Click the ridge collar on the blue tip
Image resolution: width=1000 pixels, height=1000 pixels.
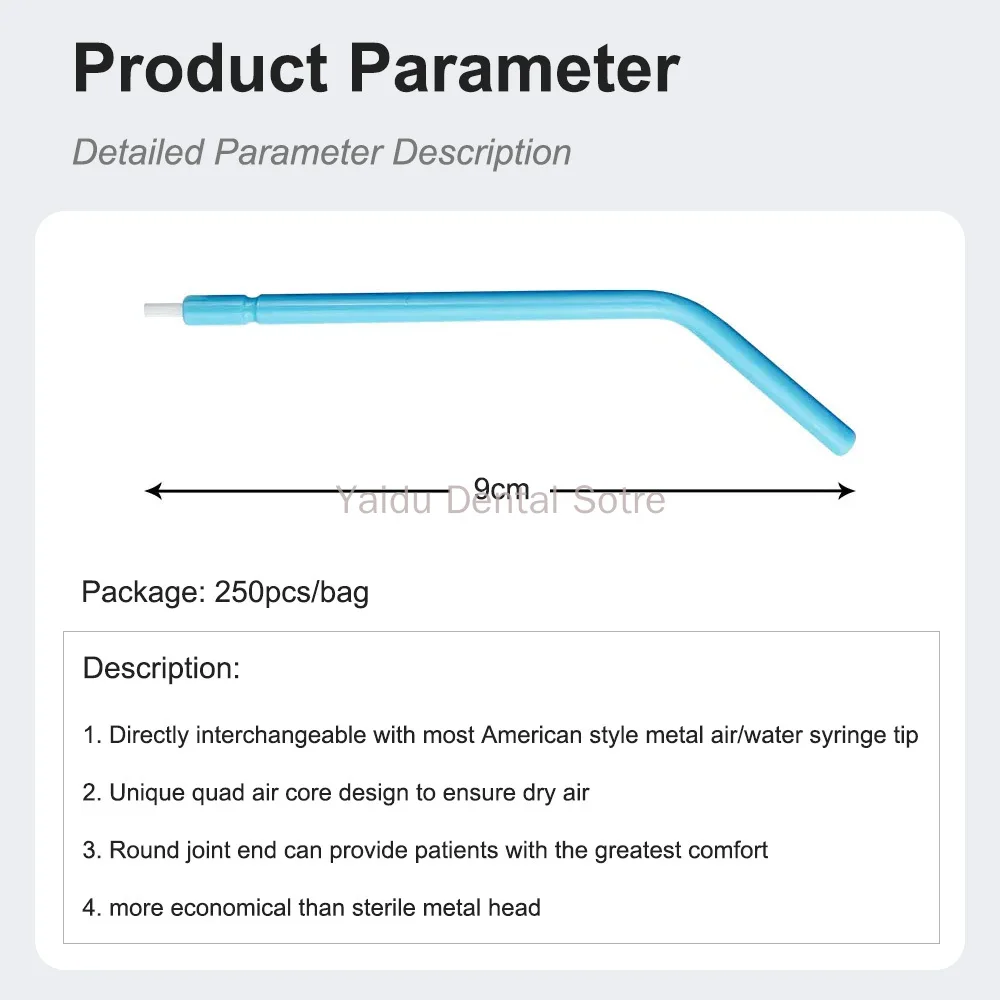pos(253,309)
